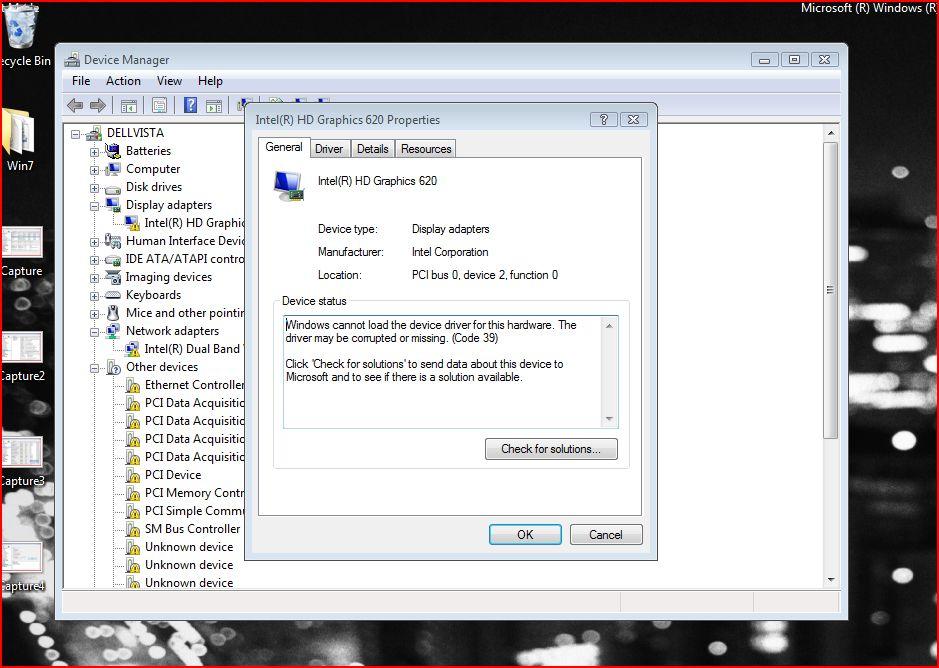Expand the Mice and other pointing devices node

95,314
